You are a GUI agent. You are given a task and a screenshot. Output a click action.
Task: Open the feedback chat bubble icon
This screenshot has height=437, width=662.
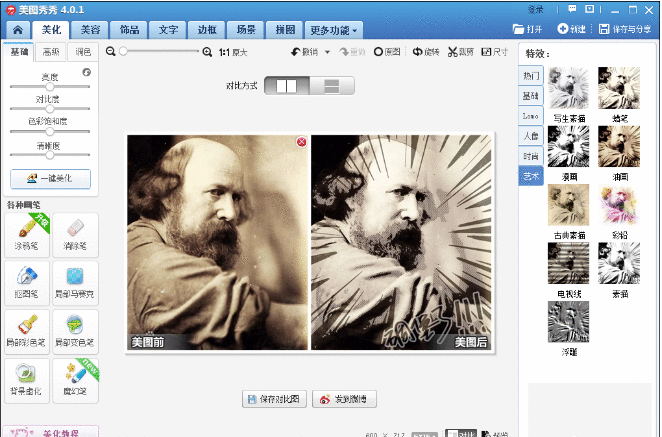click(x=572, y=9)
